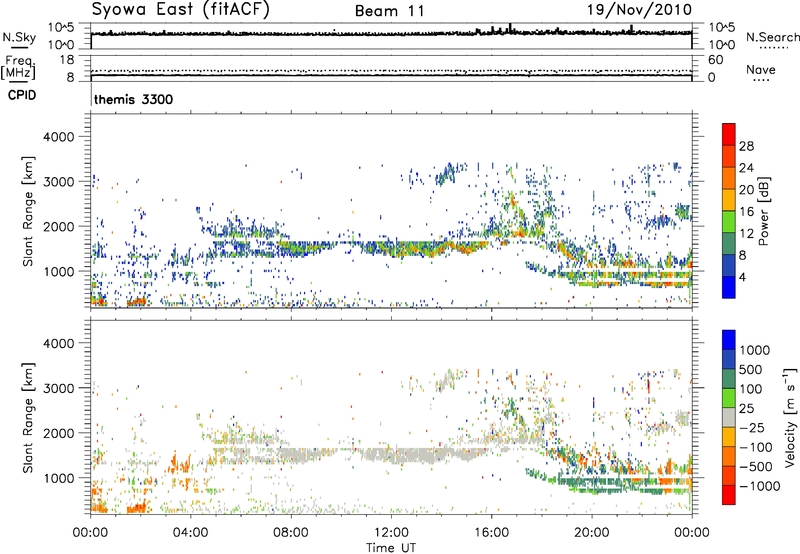
Task: Click the "28" tick on Power colorbar
Action: [x=746, y=146]
